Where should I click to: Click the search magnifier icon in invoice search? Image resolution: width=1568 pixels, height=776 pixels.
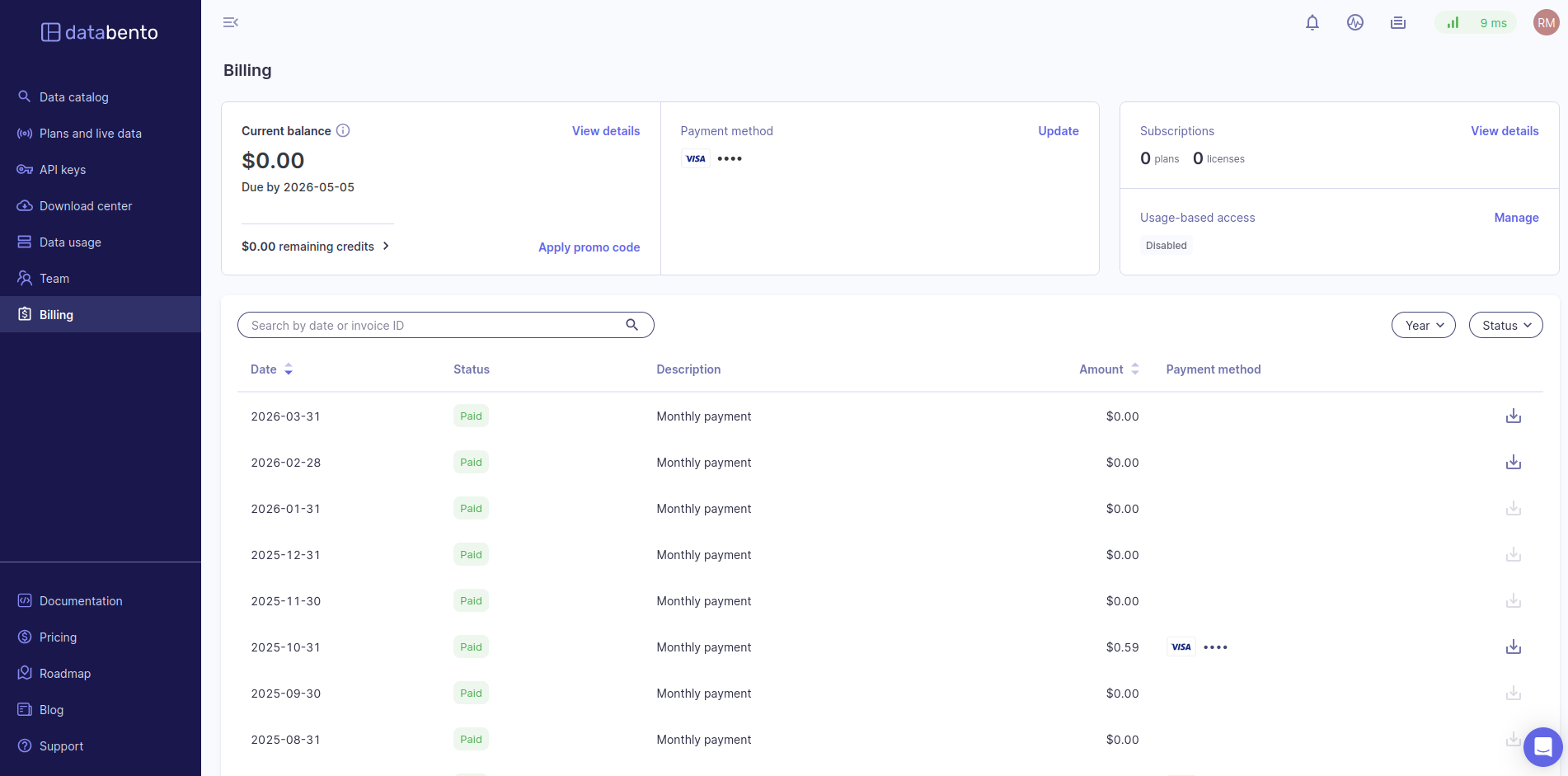632,325
